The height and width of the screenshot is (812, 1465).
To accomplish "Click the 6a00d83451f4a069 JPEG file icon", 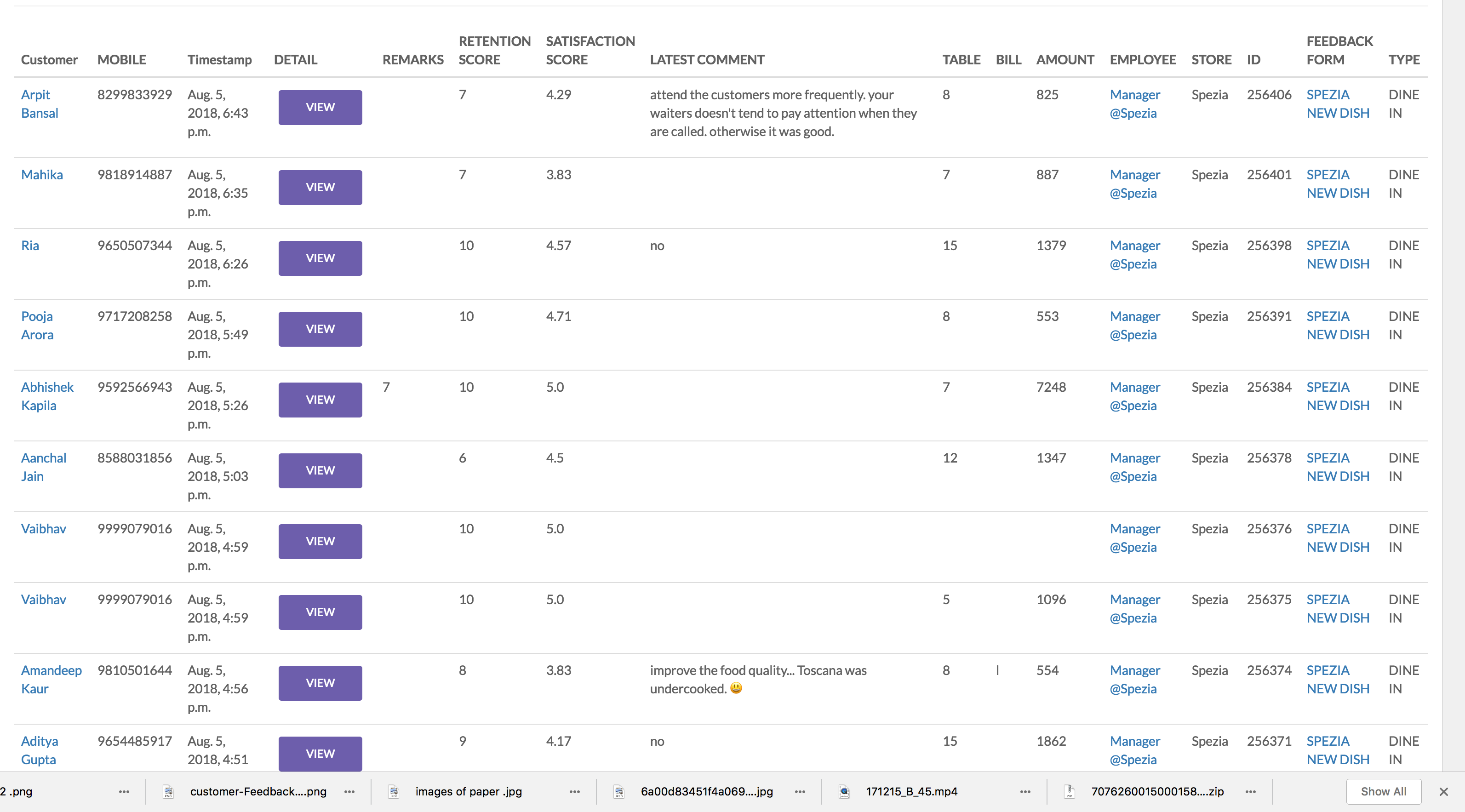I will 619,791.
